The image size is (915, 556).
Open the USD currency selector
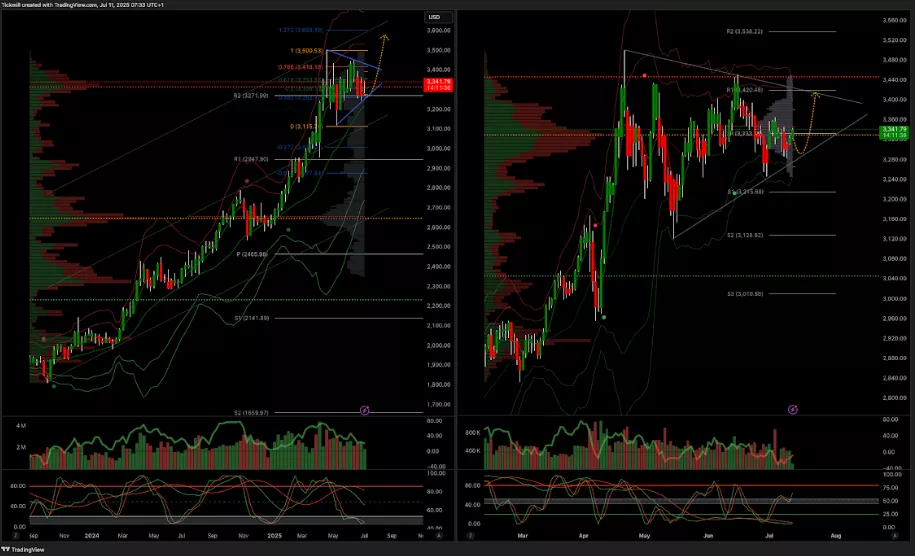(x=434, y=17)
